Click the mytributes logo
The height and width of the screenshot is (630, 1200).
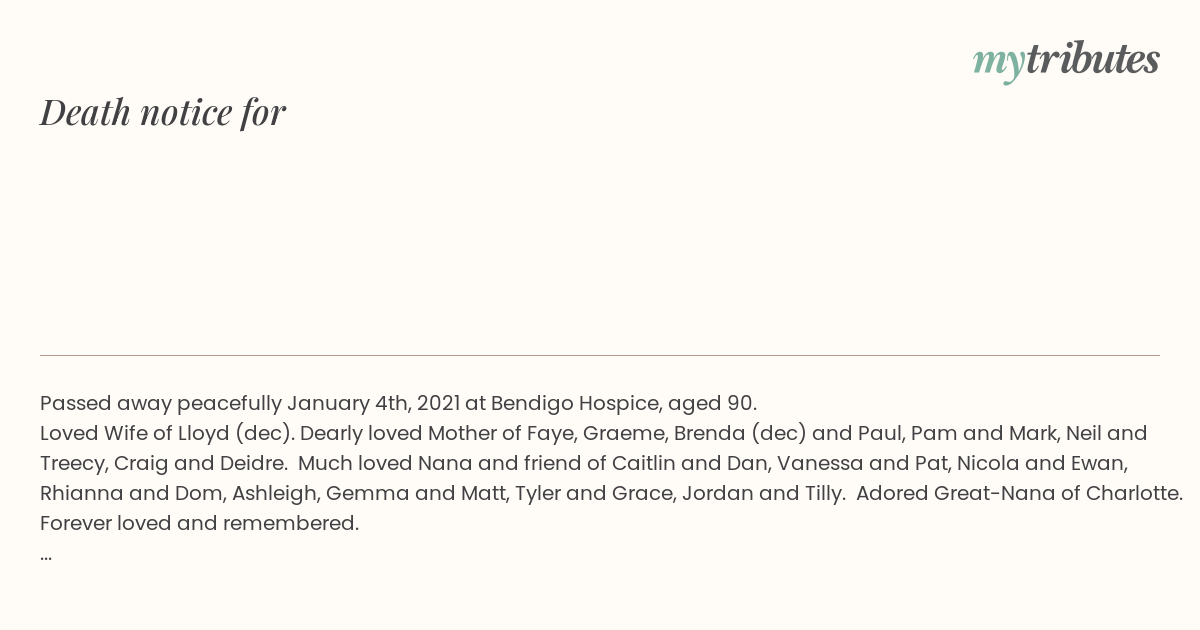point(1066,61)
